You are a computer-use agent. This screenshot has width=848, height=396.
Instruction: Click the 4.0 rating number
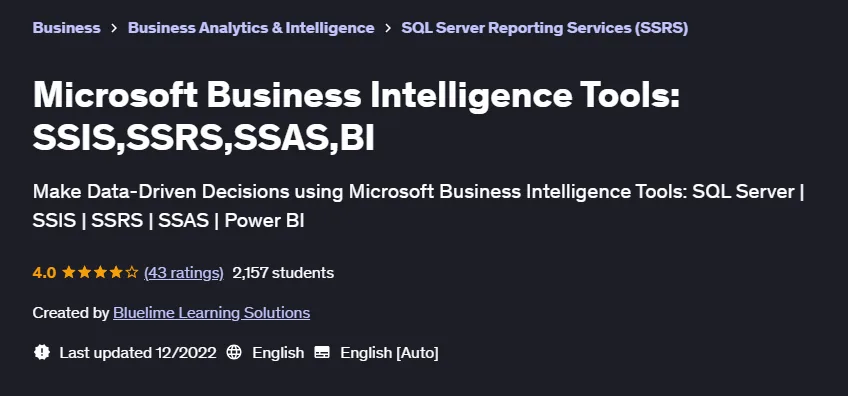[44, 273]
